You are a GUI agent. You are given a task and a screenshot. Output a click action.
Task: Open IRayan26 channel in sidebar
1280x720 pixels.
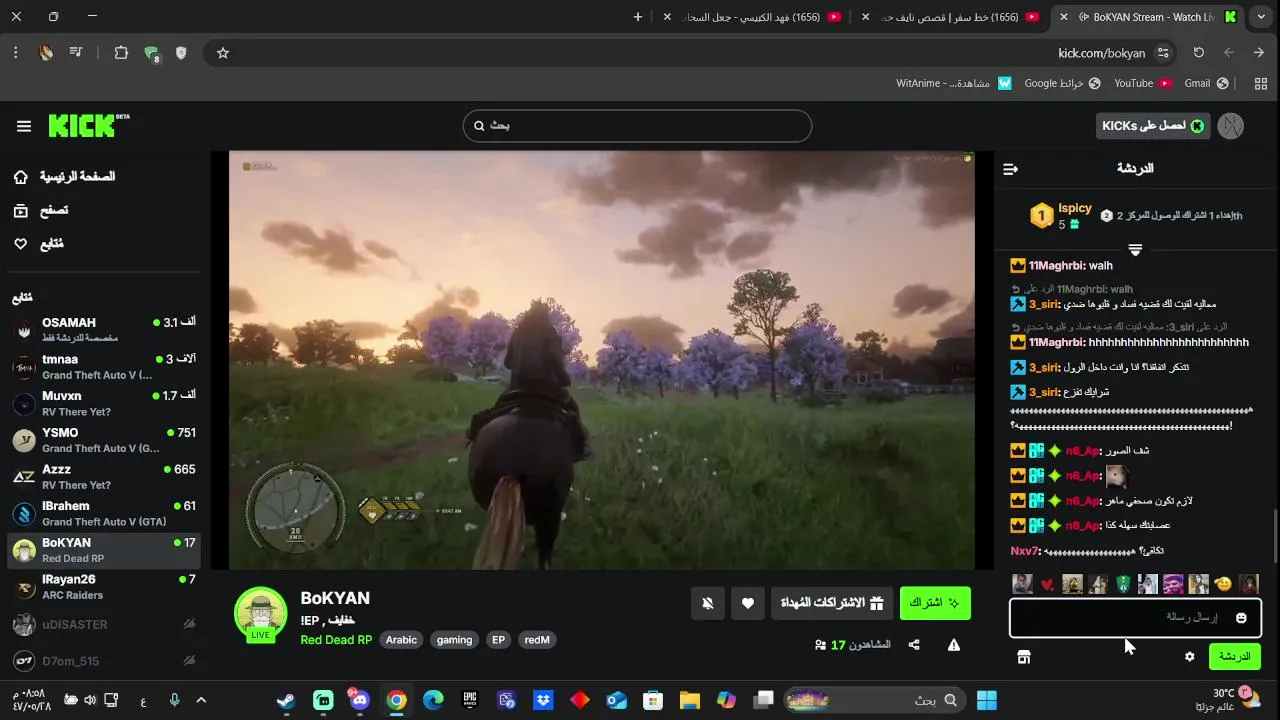tap(104, 587)
